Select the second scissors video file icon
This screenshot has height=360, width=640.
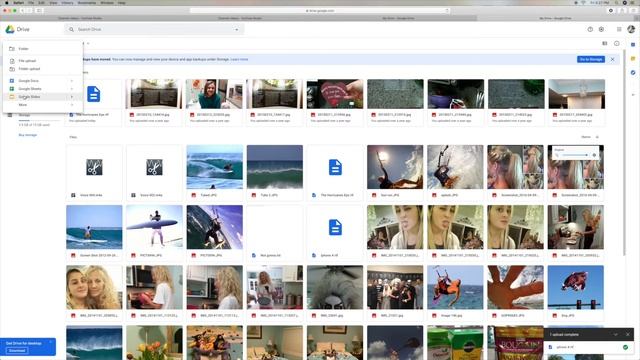coord(154,167)
